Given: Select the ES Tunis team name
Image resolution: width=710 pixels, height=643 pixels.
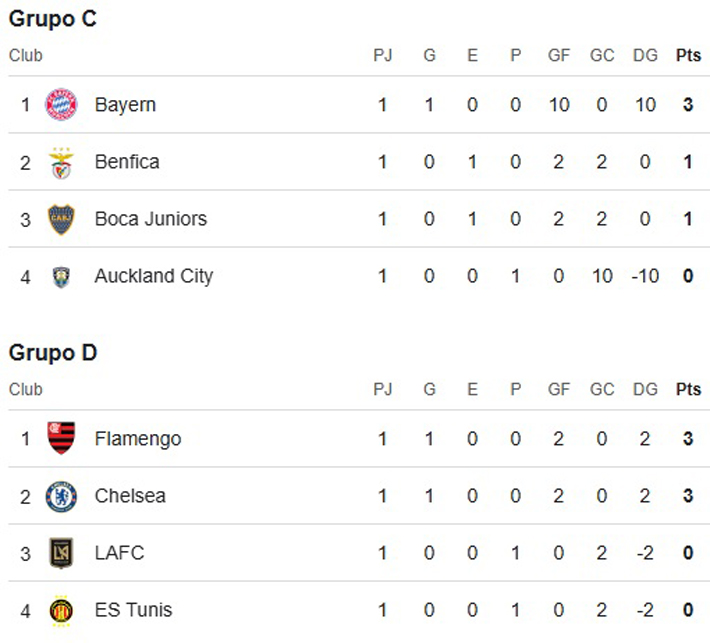Looking at the screenshot, I should pyautogui.click(x=134, y=610).
